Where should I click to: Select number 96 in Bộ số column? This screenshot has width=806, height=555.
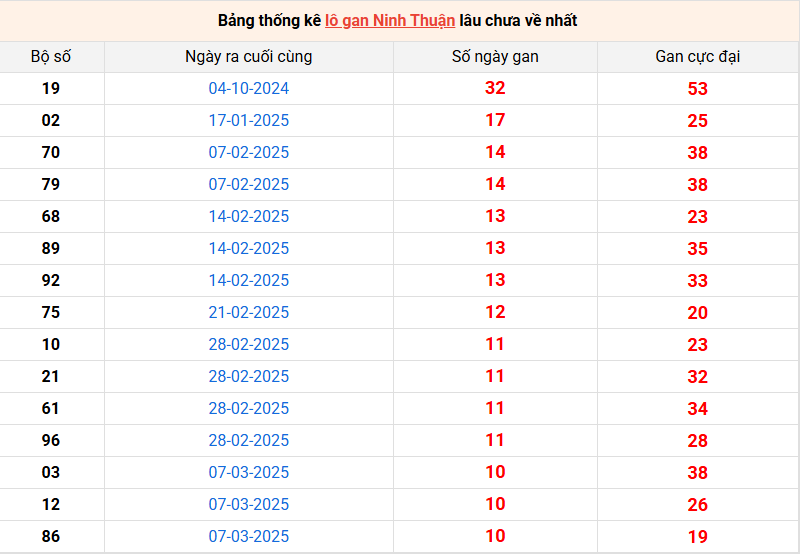(51, 440)
